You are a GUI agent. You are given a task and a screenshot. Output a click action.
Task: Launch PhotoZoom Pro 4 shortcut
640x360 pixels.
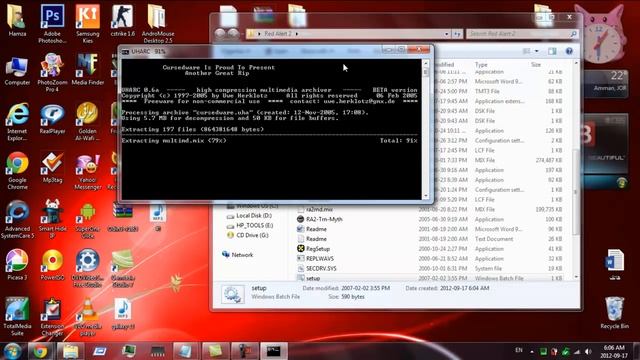pos(52,72)
